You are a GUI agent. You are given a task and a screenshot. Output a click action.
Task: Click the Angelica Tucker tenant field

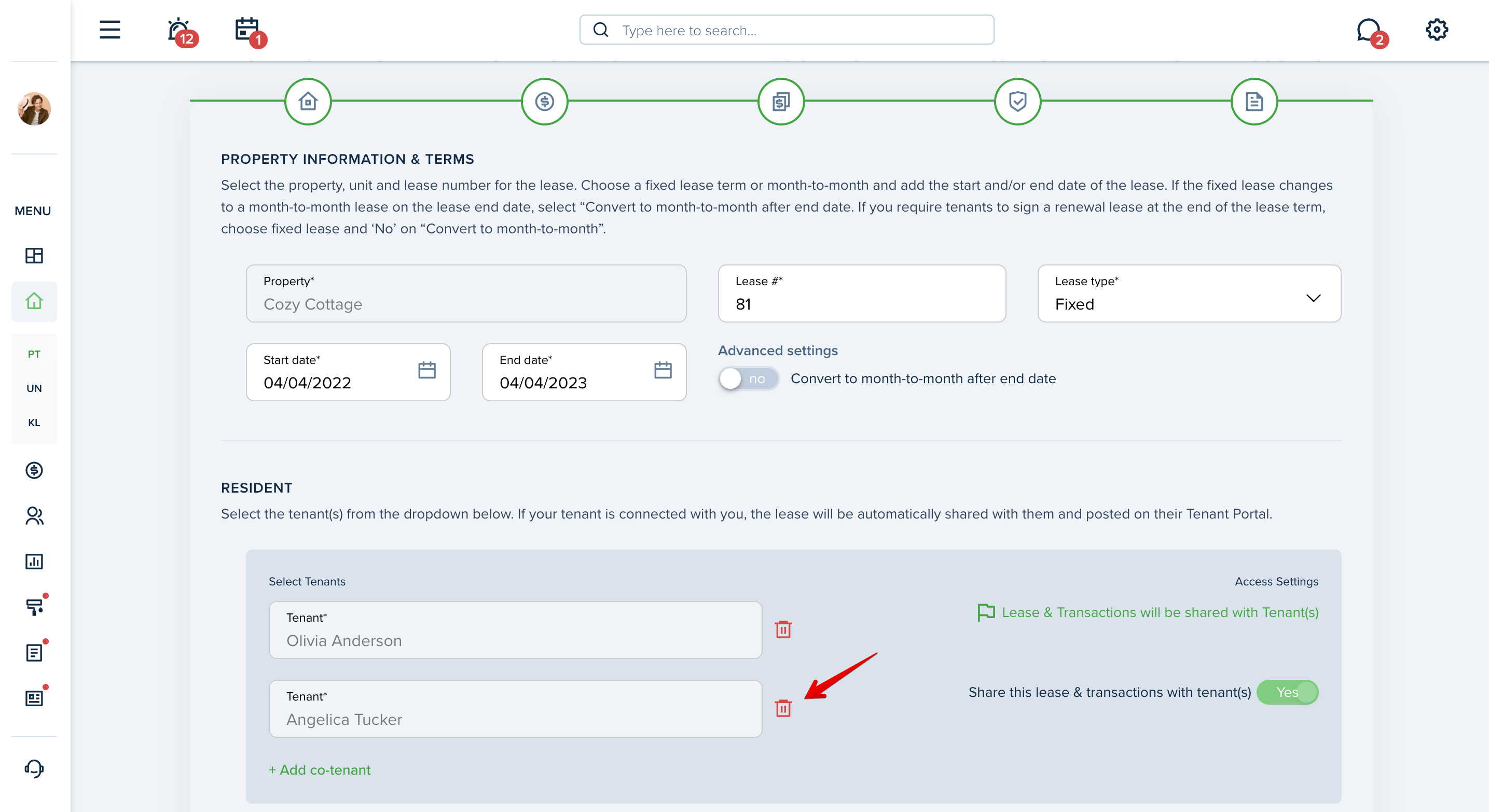click(x=515, y=709)
